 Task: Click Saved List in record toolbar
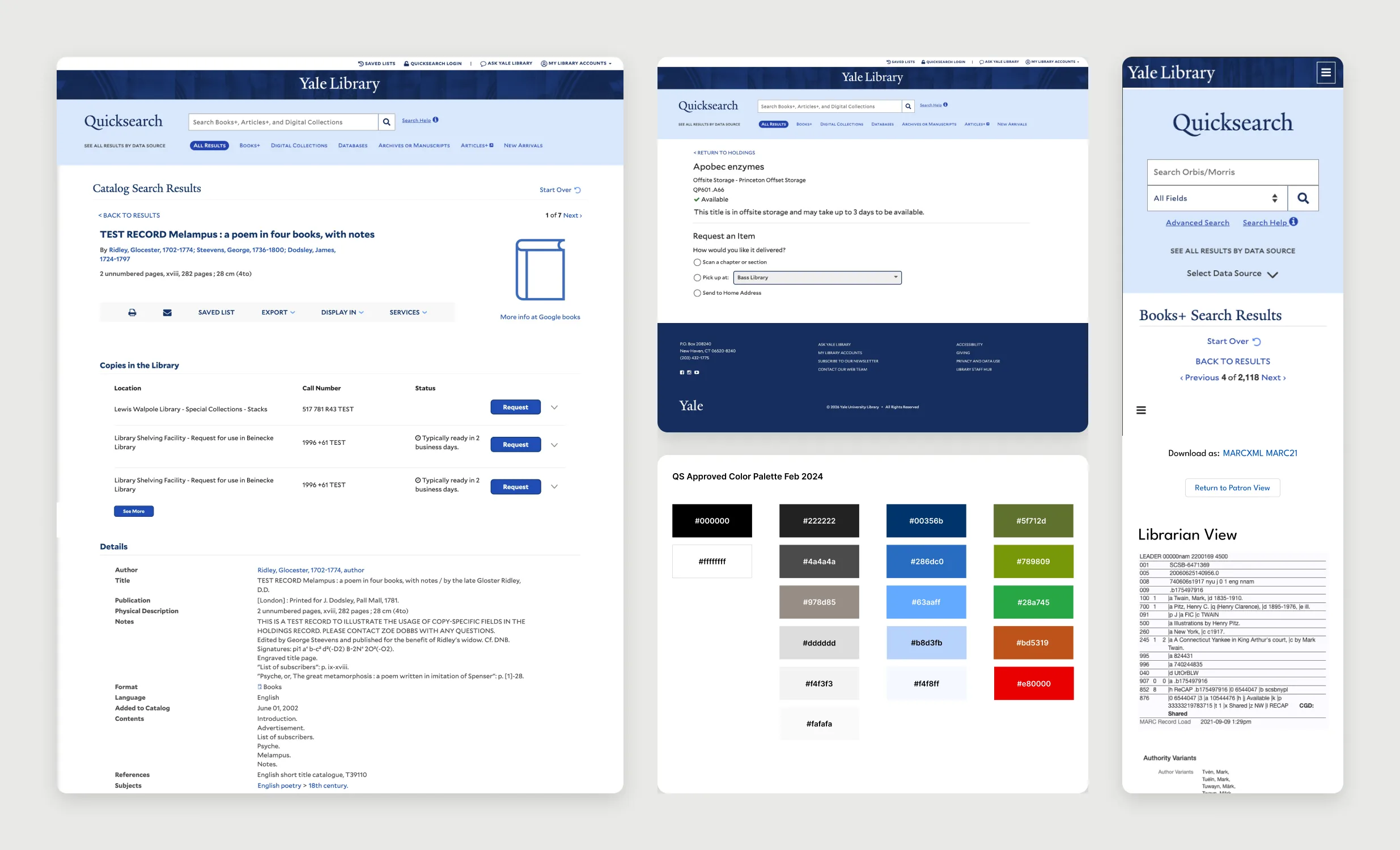(x=216, y=312)
